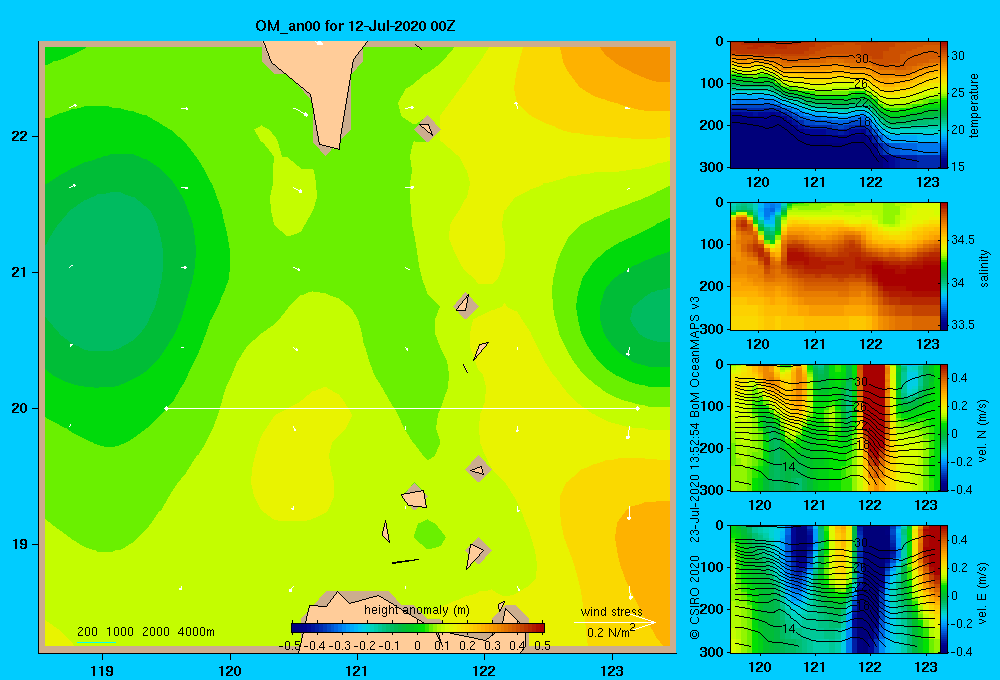1000x680 pixels.
Task: Click the title "OM_an00 for 12-Jul-2020 00Z"
Action: click(x=355, y=26)
